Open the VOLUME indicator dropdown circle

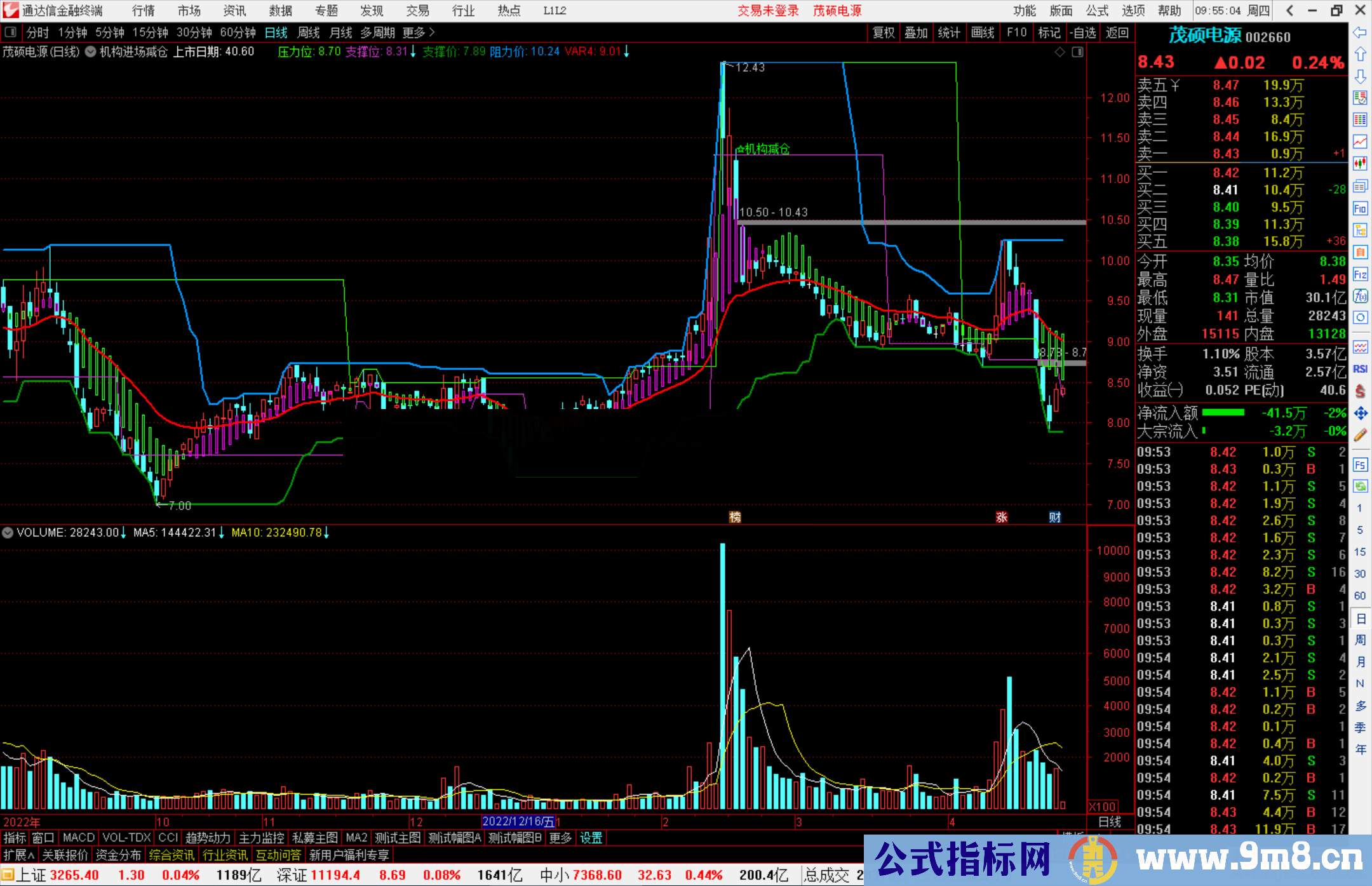tap(8, 533)
